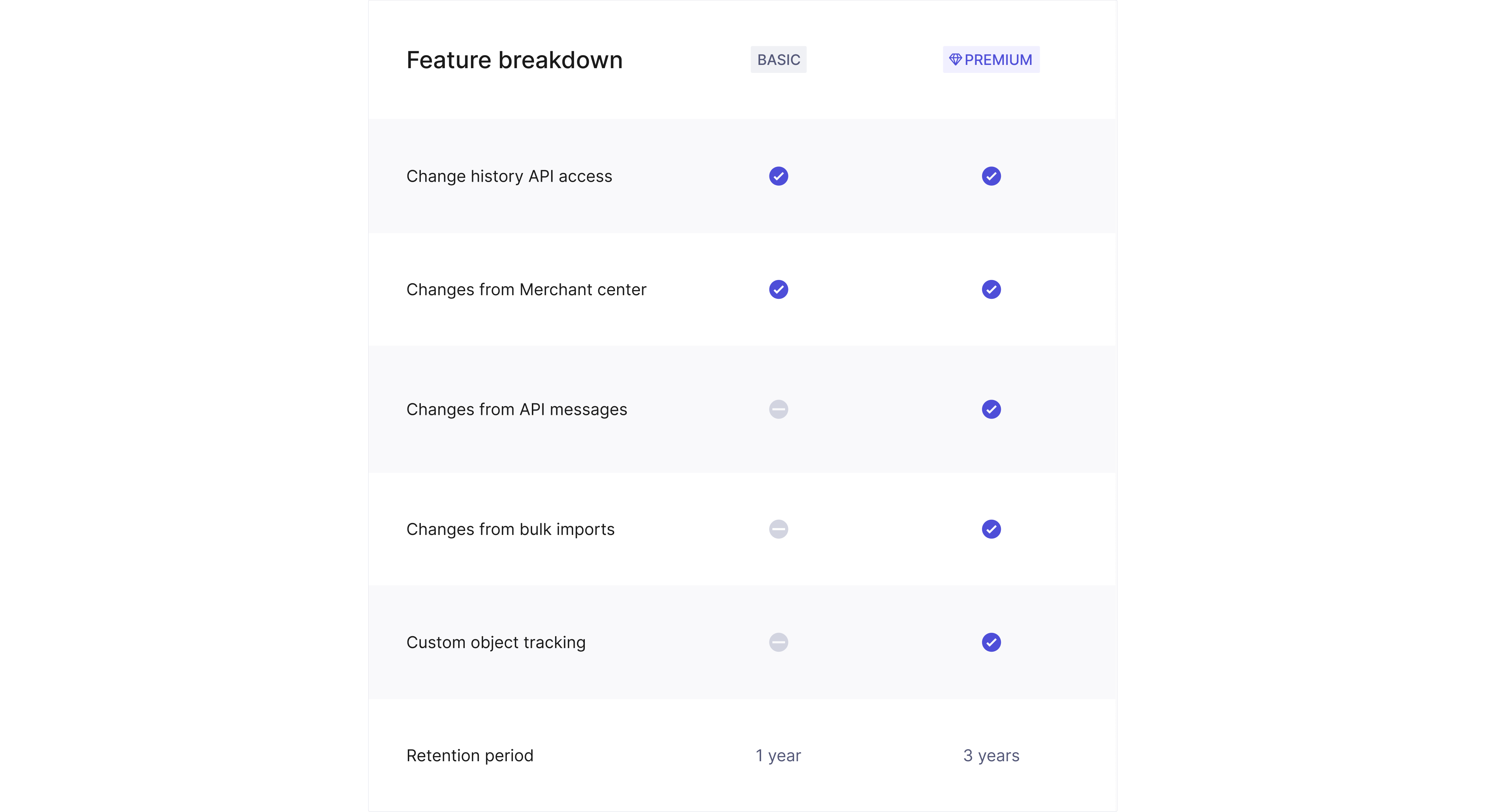
Task: Click Premium checkmark for Changes from Merchant center
Action: [991, 289]
